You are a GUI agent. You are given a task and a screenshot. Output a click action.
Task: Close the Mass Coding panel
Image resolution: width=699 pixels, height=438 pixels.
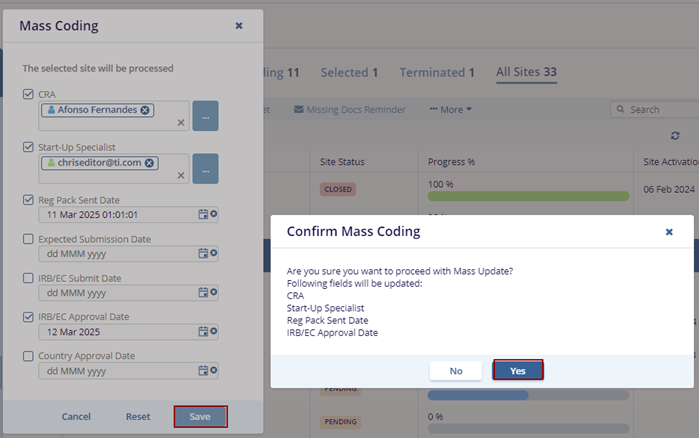coord(239,26)
